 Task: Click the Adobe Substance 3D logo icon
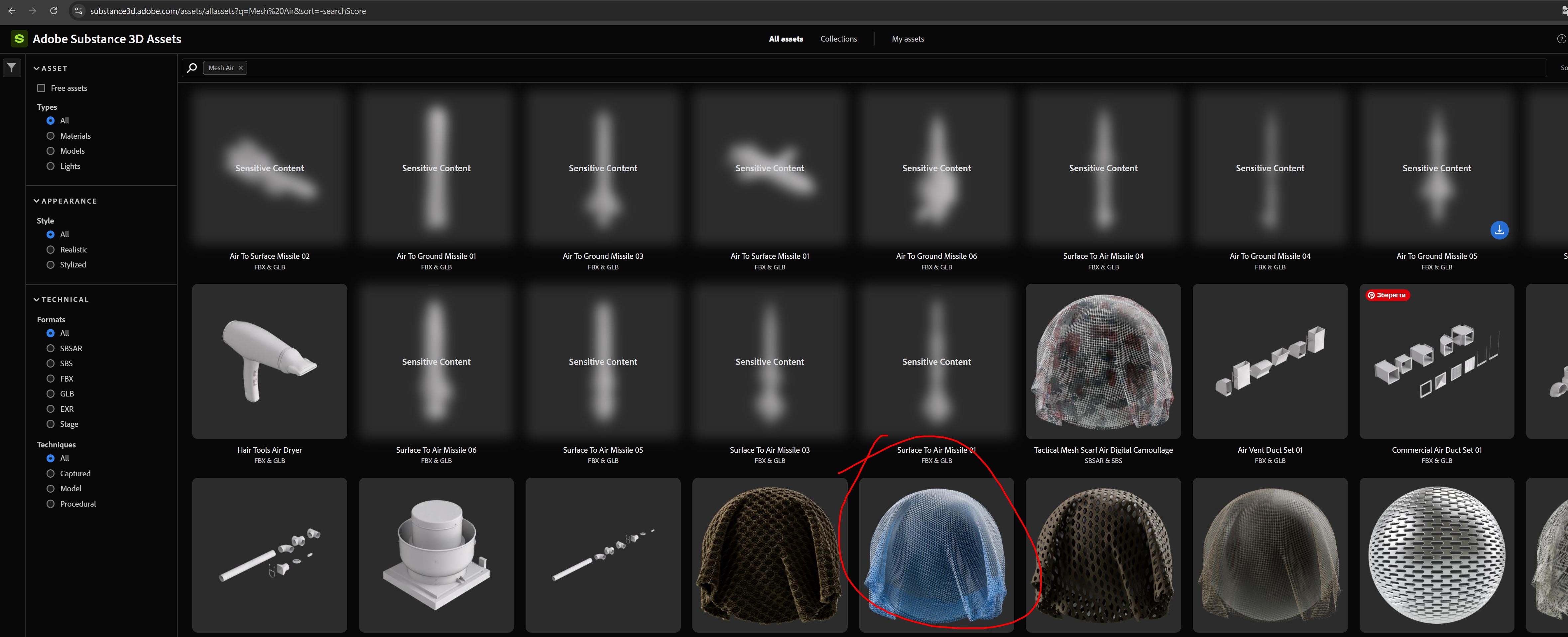click(x=20, y=39)
